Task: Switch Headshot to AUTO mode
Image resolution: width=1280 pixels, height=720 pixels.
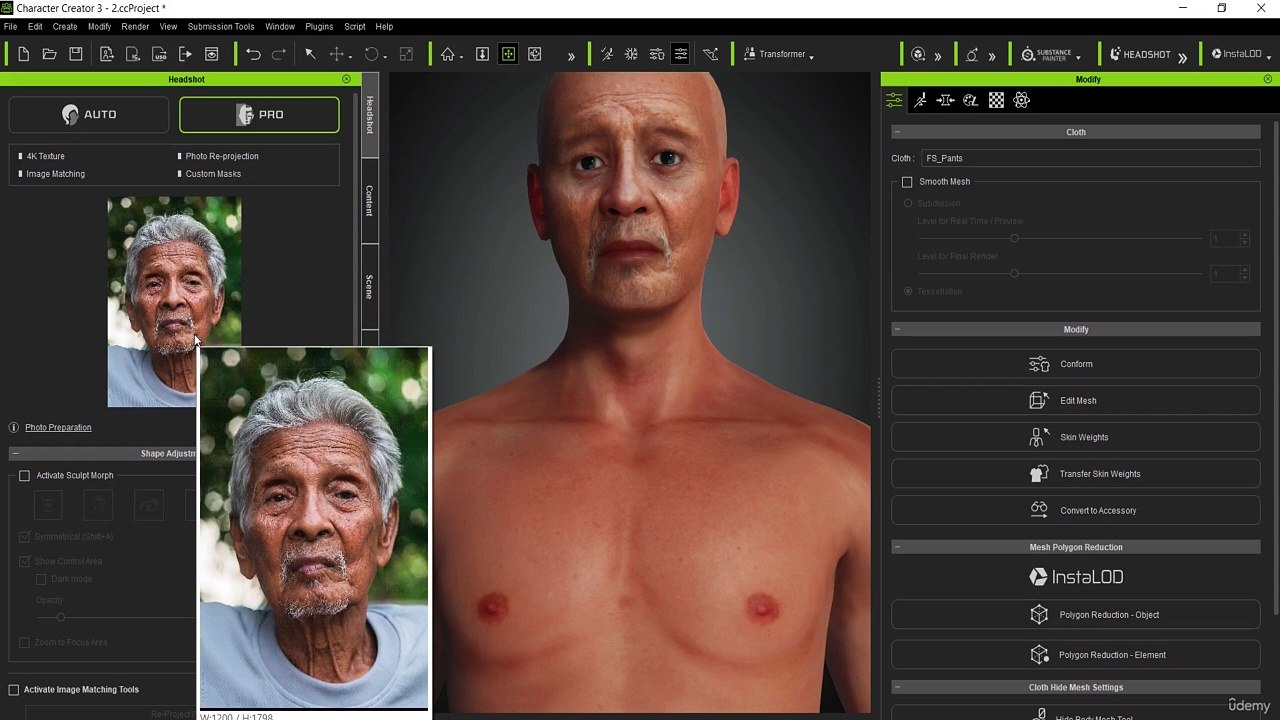Action: 89,115
